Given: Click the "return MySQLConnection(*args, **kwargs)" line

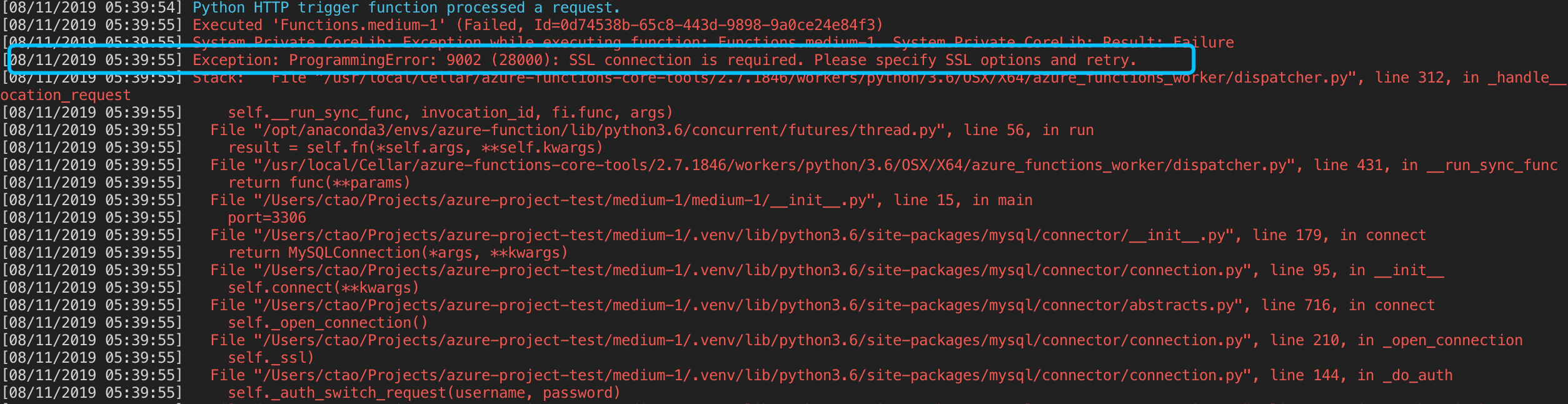Looking at the screenshot, I should click(x=398, y=253).
